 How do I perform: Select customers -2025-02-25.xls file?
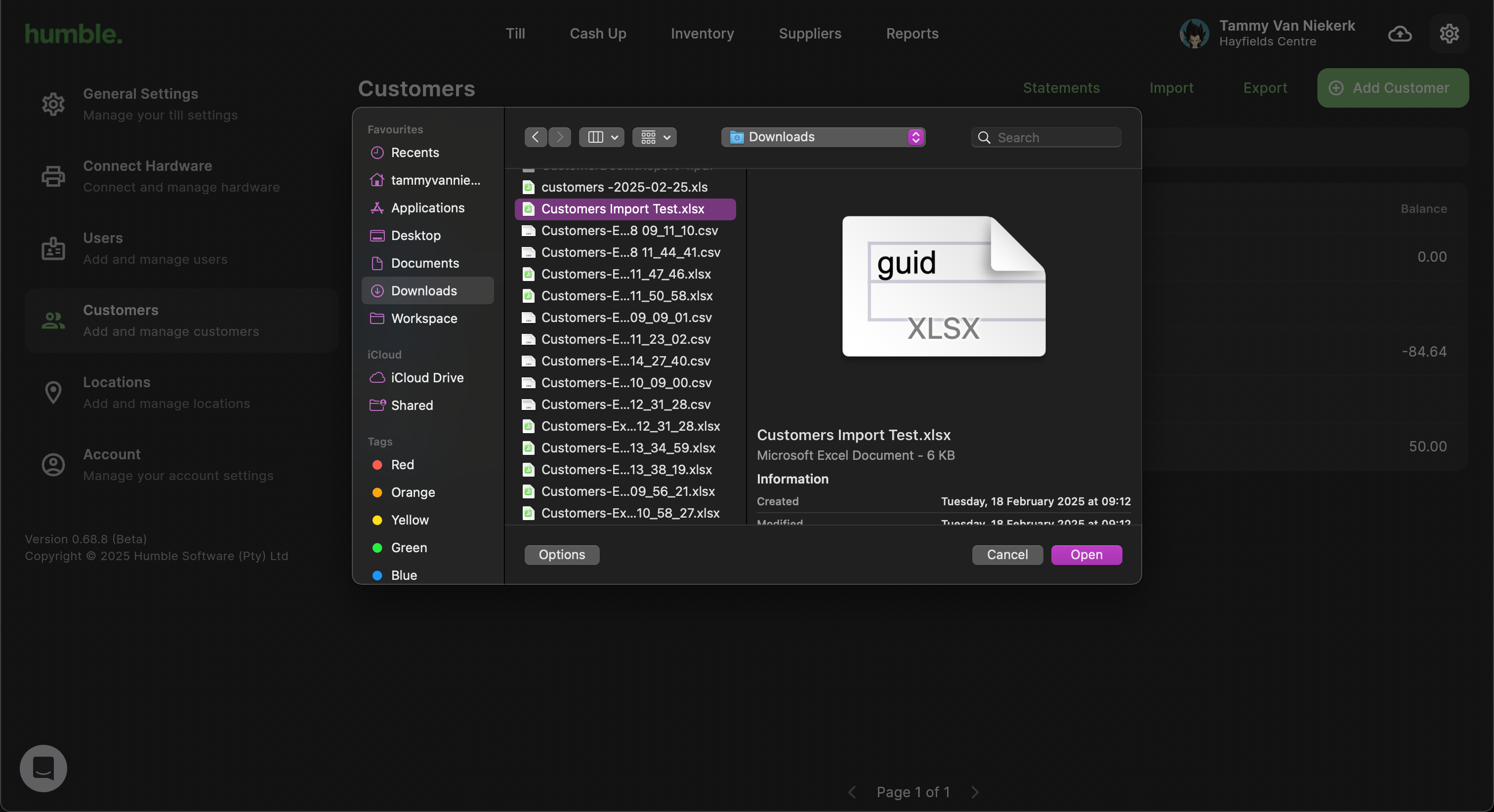point(625,187)
